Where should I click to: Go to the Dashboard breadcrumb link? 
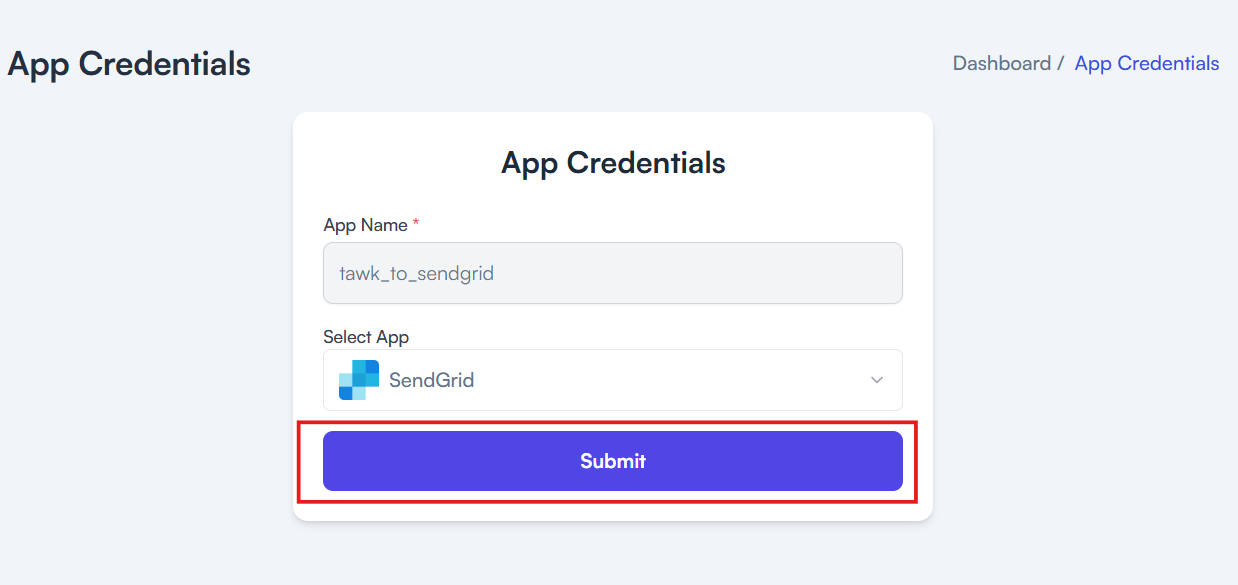click(1002, 63)
